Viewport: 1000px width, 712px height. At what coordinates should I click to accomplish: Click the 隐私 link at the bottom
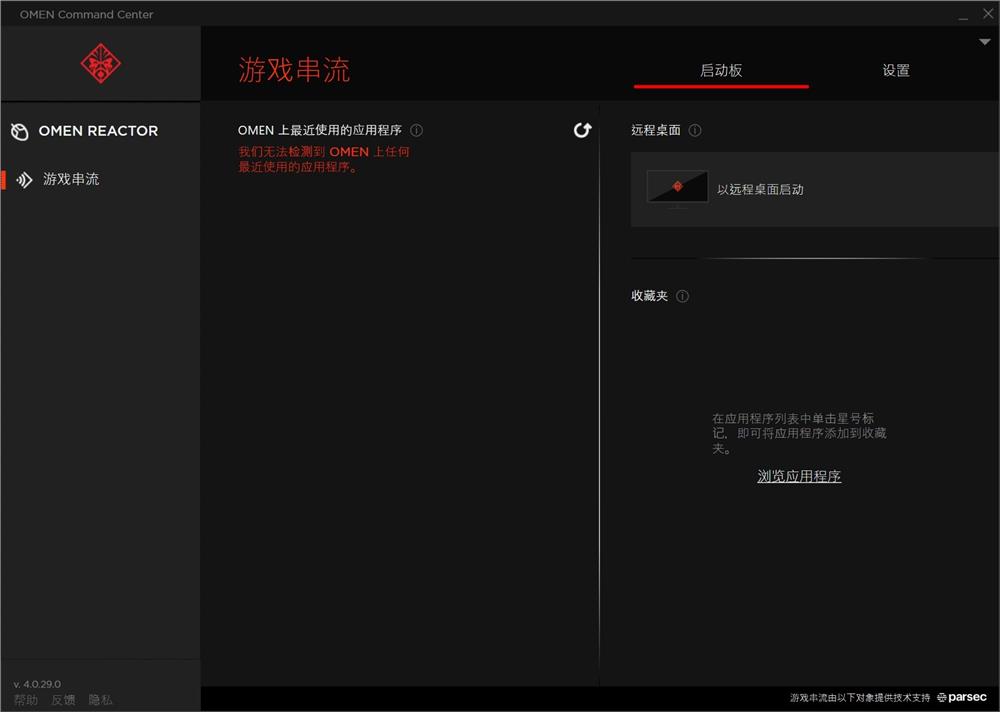100,699
